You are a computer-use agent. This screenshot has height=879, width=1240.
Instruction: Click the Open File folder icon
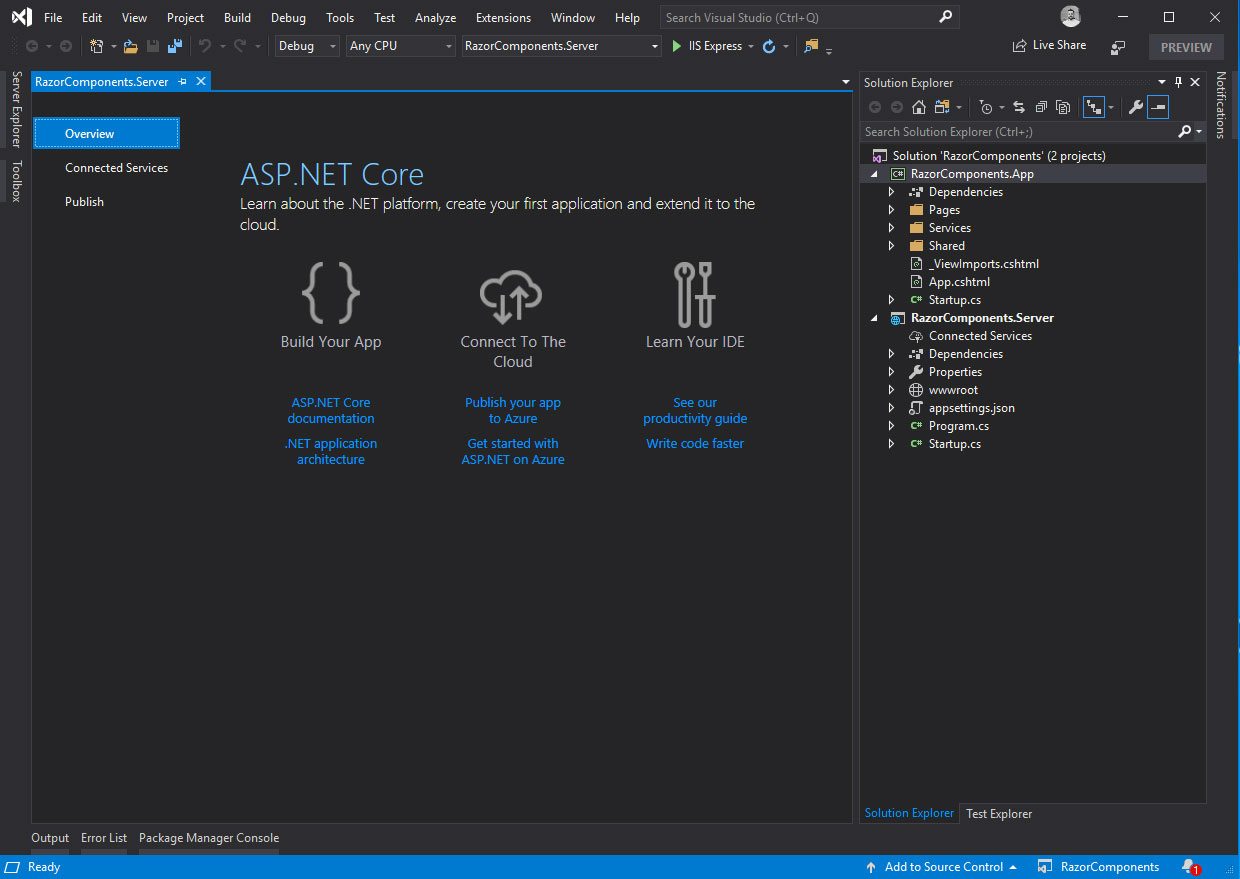(x=130, y=46)
